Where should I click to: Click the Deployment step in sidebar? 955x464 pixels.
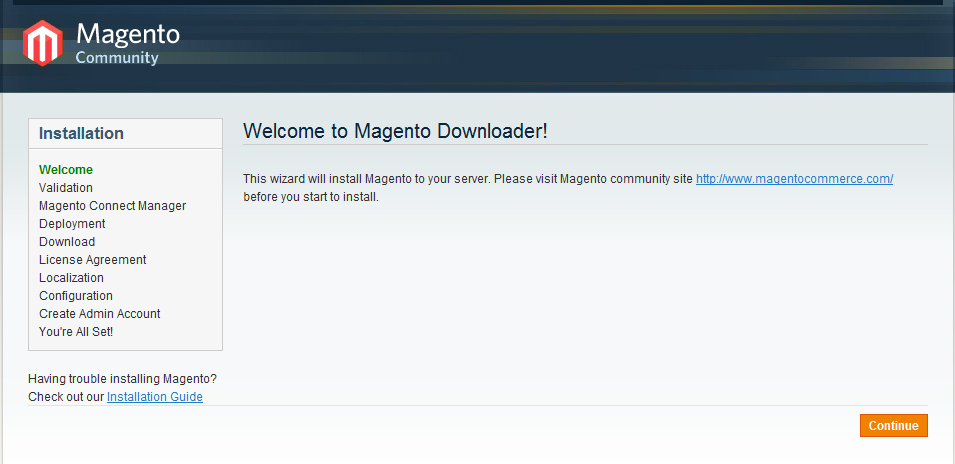pos(72,223)
